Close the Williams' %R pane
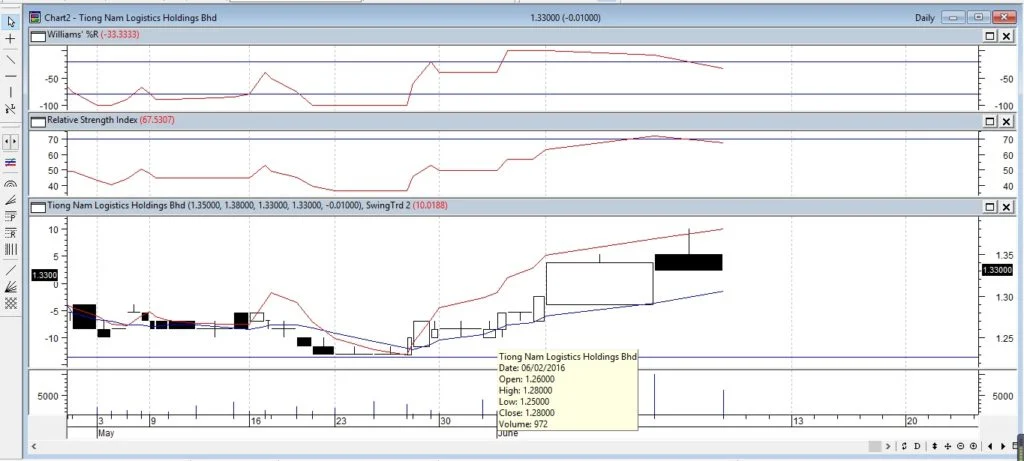This screenshot has width=1024, height=461. point(1006,37)
